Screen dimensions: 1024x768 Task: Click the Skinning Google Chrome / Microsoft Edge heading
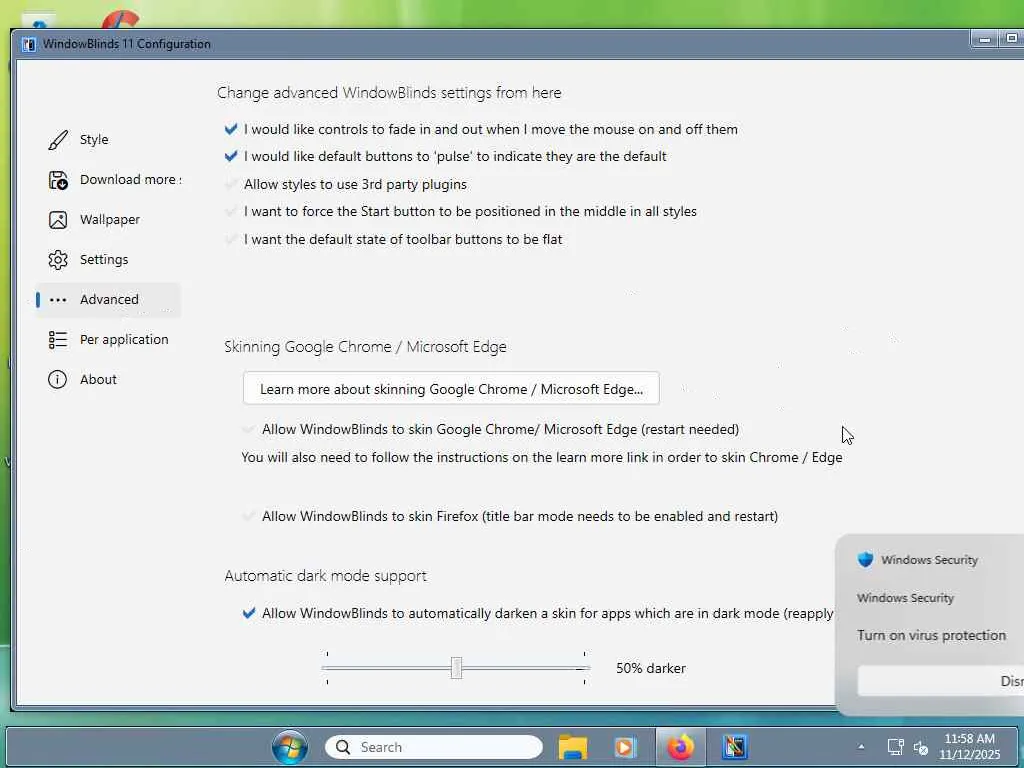point(365,346)
